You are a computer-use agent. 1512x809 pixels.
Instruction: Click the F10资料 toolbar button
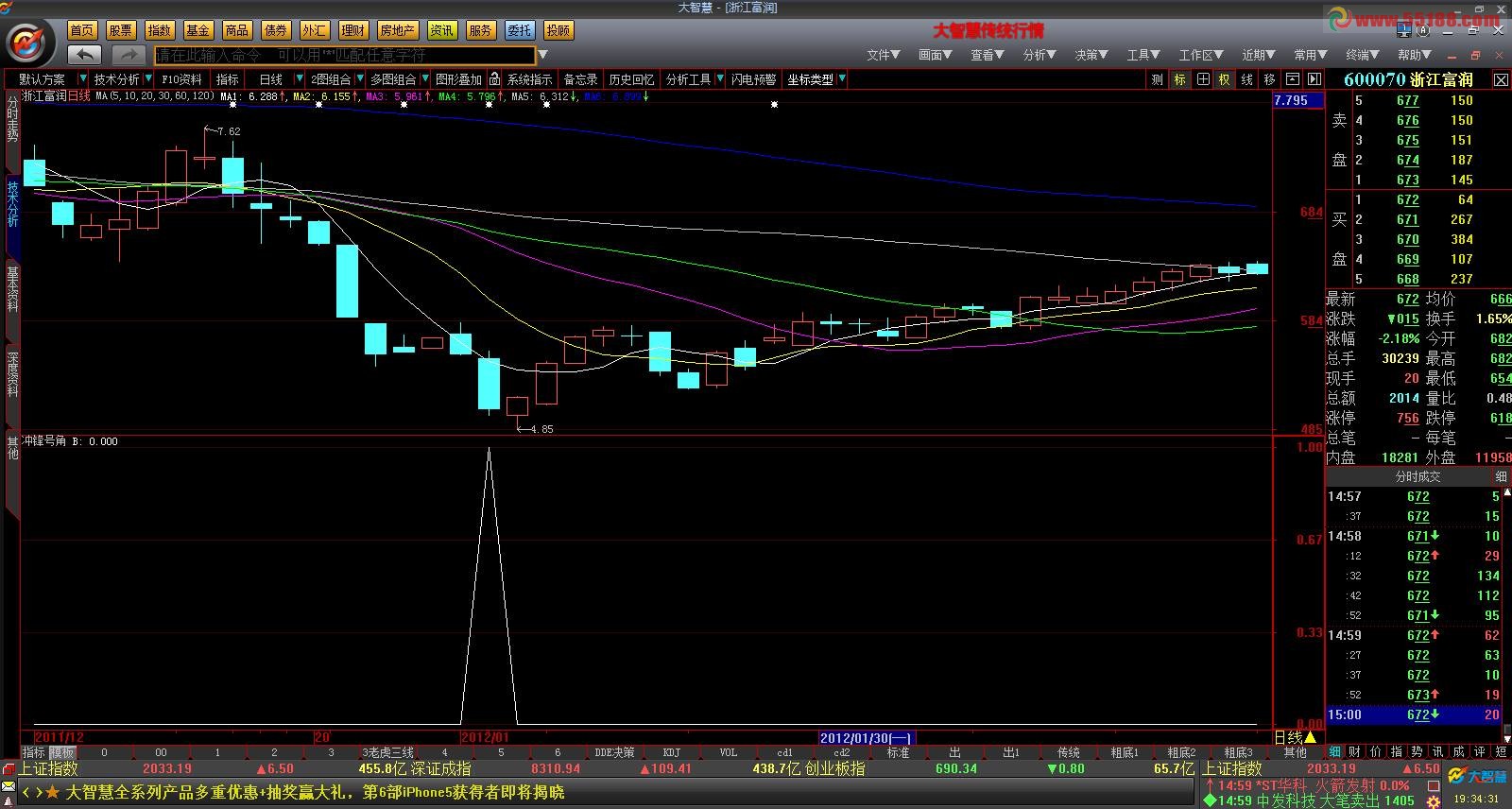[x=181, y=79]
